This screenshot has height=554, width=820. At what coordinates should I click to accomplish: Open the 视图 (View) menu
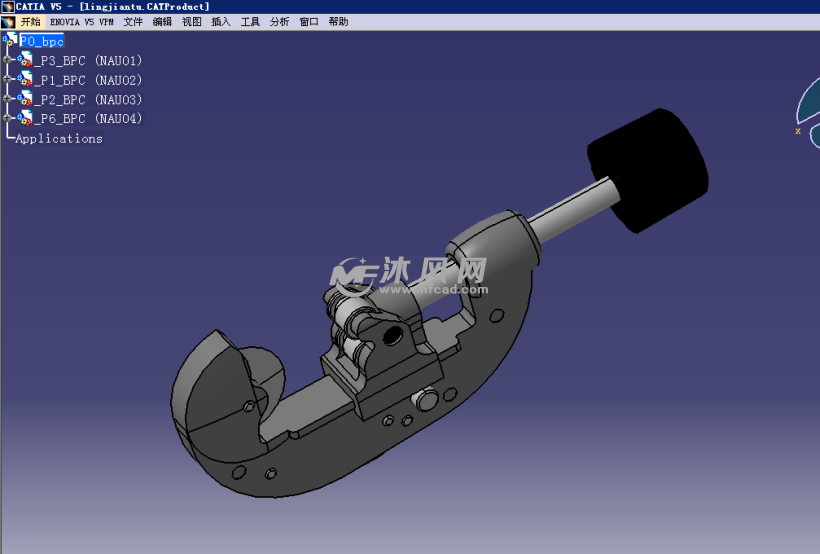pyautogui.click(x=191, y=21)
